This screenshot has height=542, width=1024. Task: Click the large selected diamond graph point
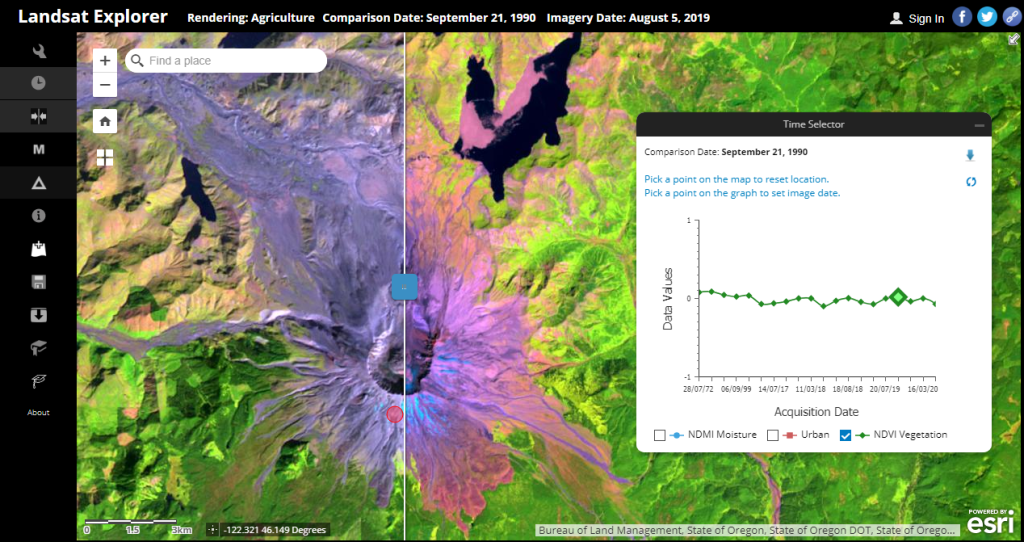coord(898,297)
